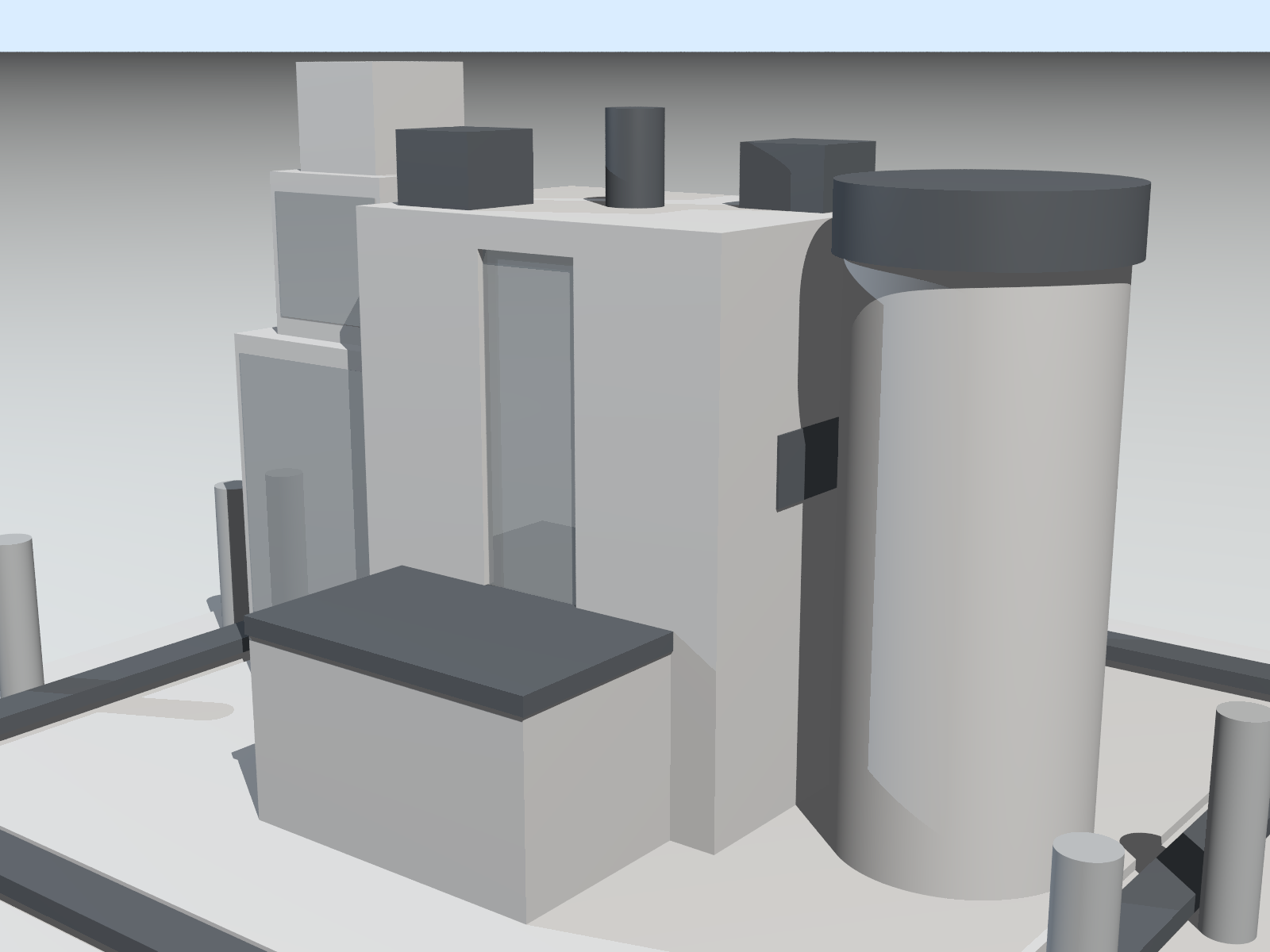Select the dark flat roof of foreground box
Viewport: 1270px width, 952px height.
click(460, 635)
